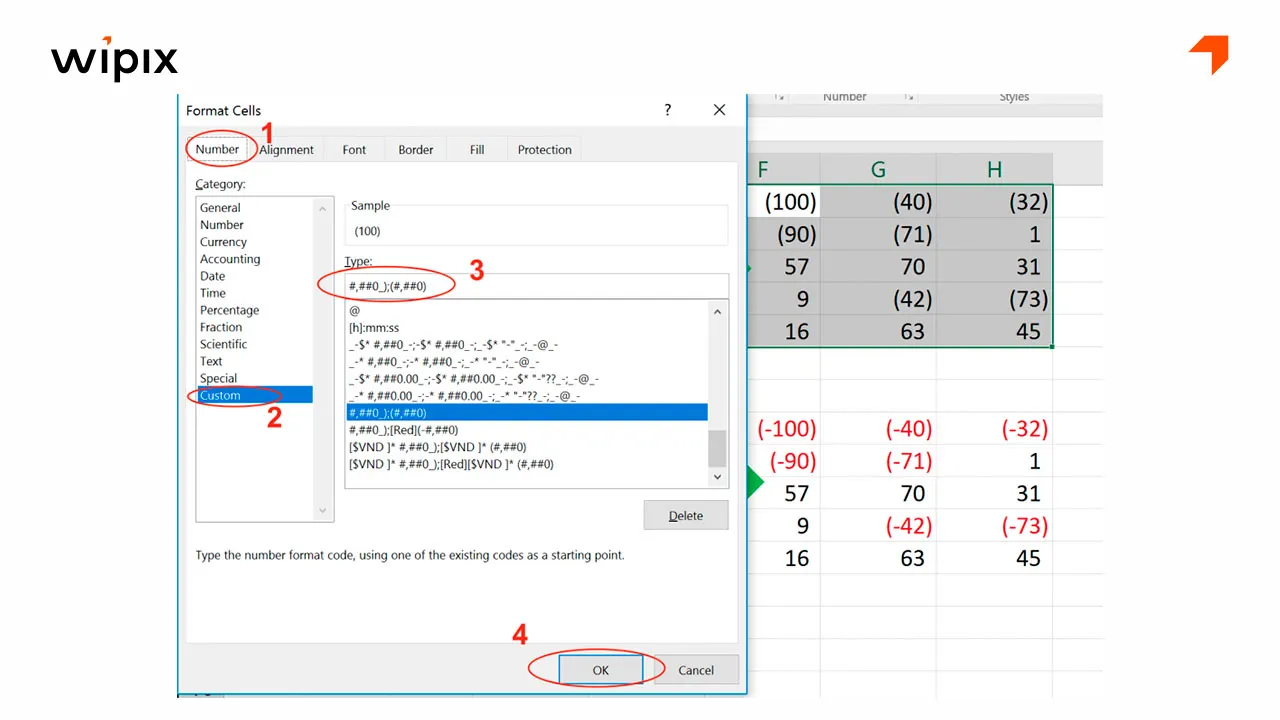Open the Fill tab
This screenshot has width=1280, height=720.
click(x=476, y=149)
